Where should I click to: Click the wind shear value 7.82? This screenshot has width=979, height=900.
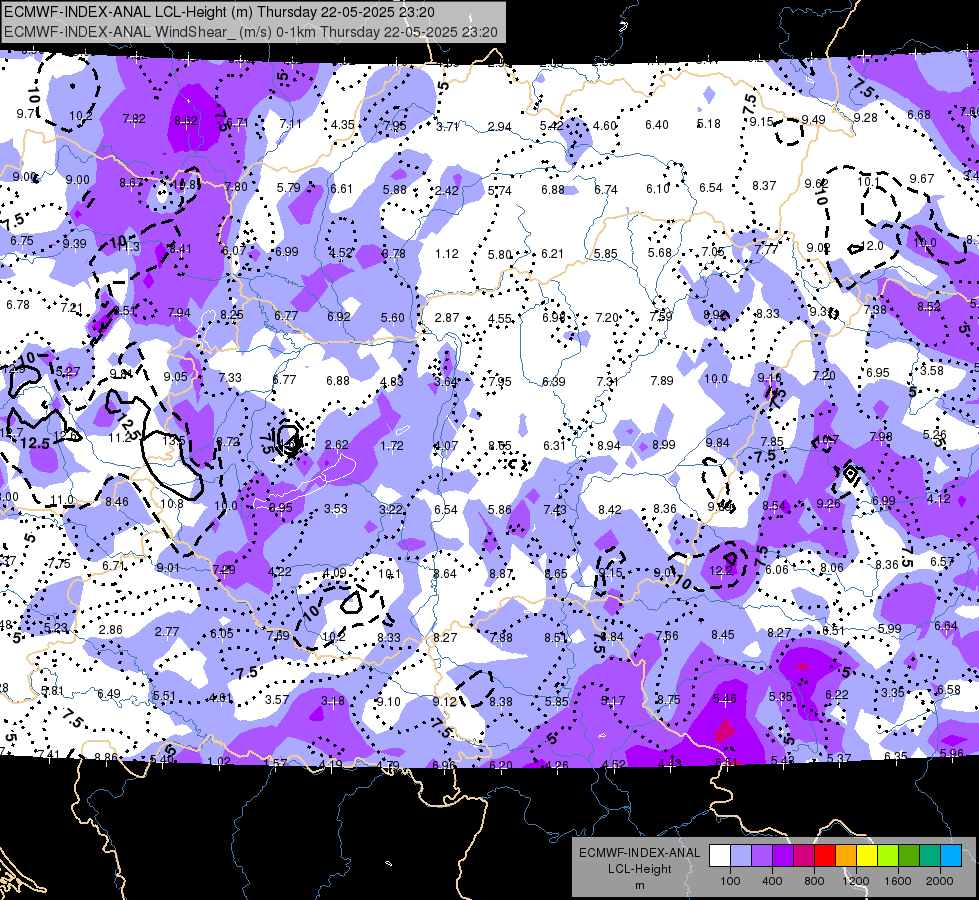coord(134,119)
